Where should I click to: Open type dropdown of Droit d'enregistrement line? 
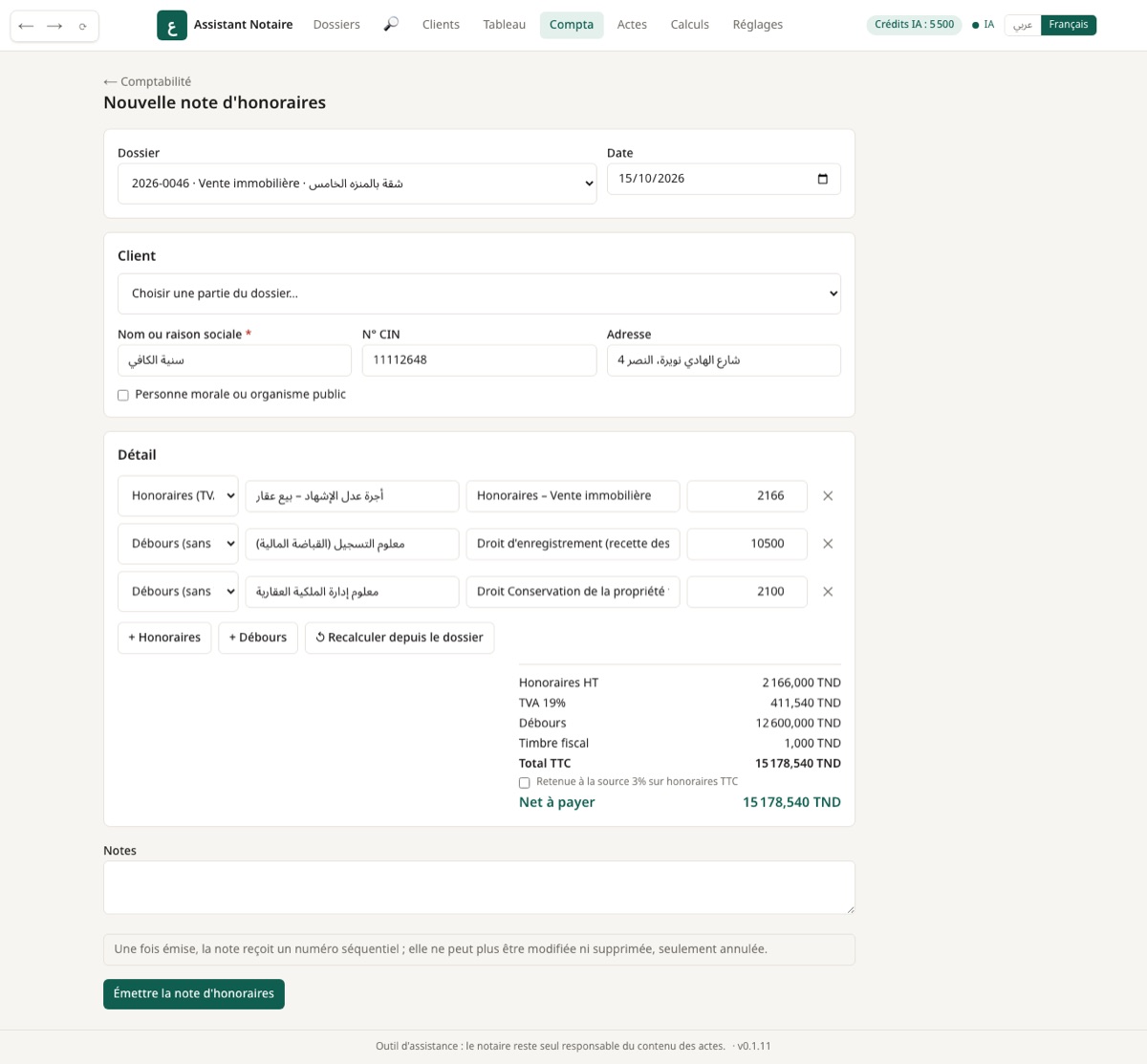[178, 543]
